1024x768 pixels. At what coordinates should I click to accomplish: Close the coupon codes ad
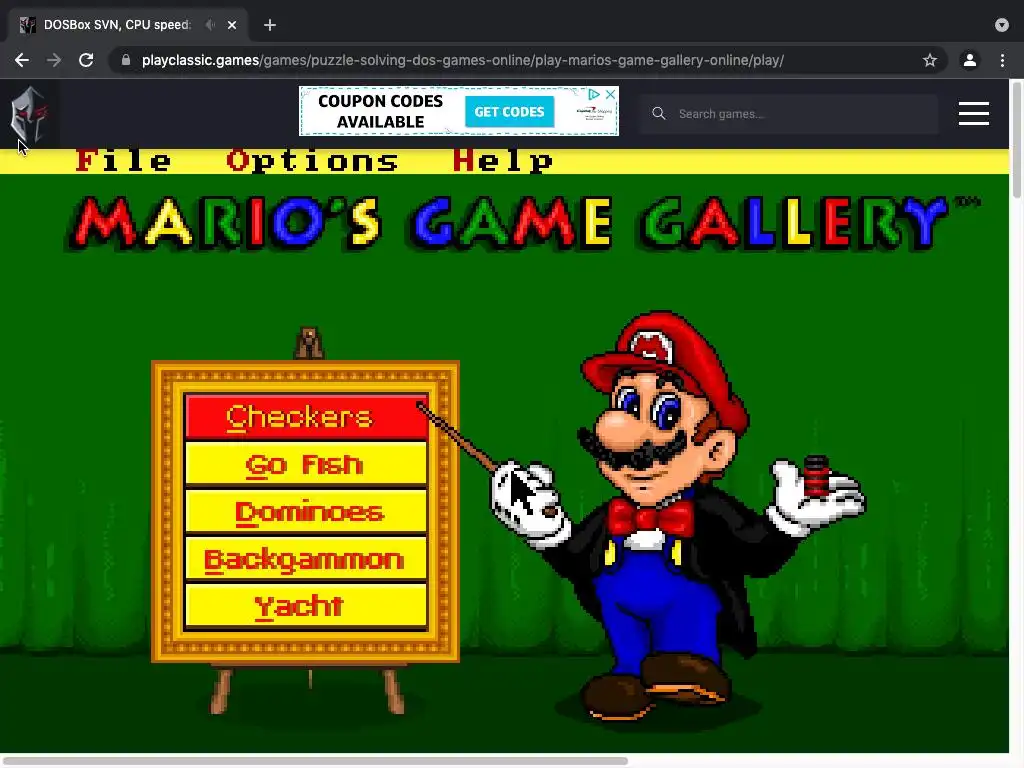point(610,95)
